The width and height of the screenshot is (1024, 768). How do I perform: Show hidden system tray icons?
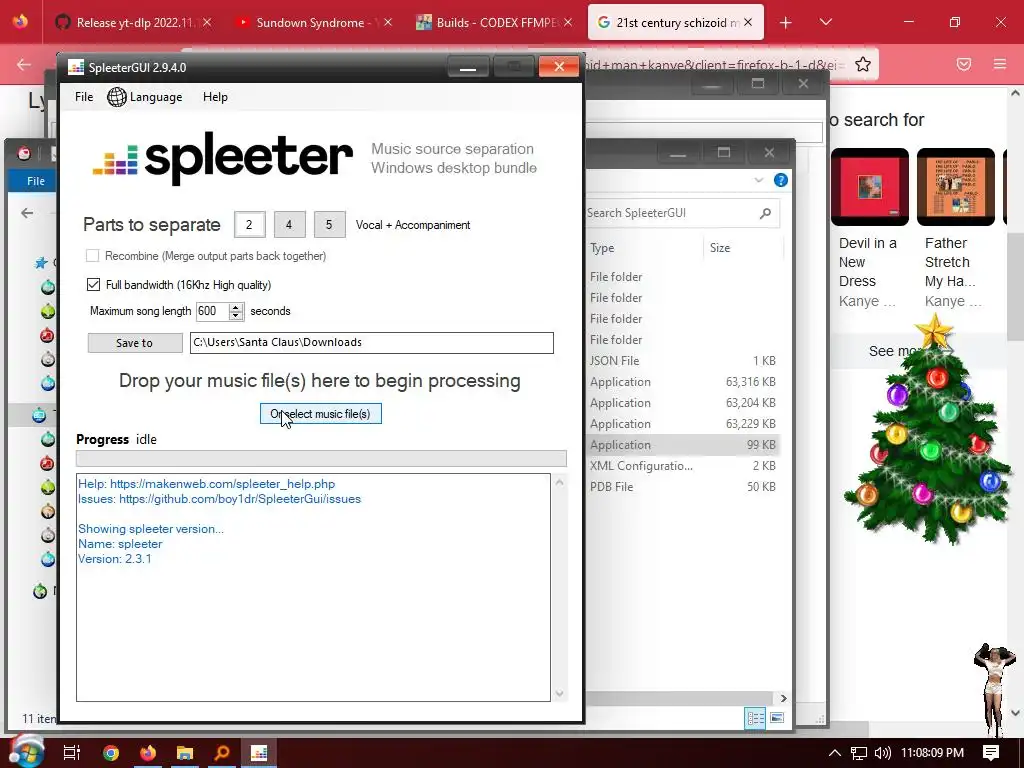(835, 753)
